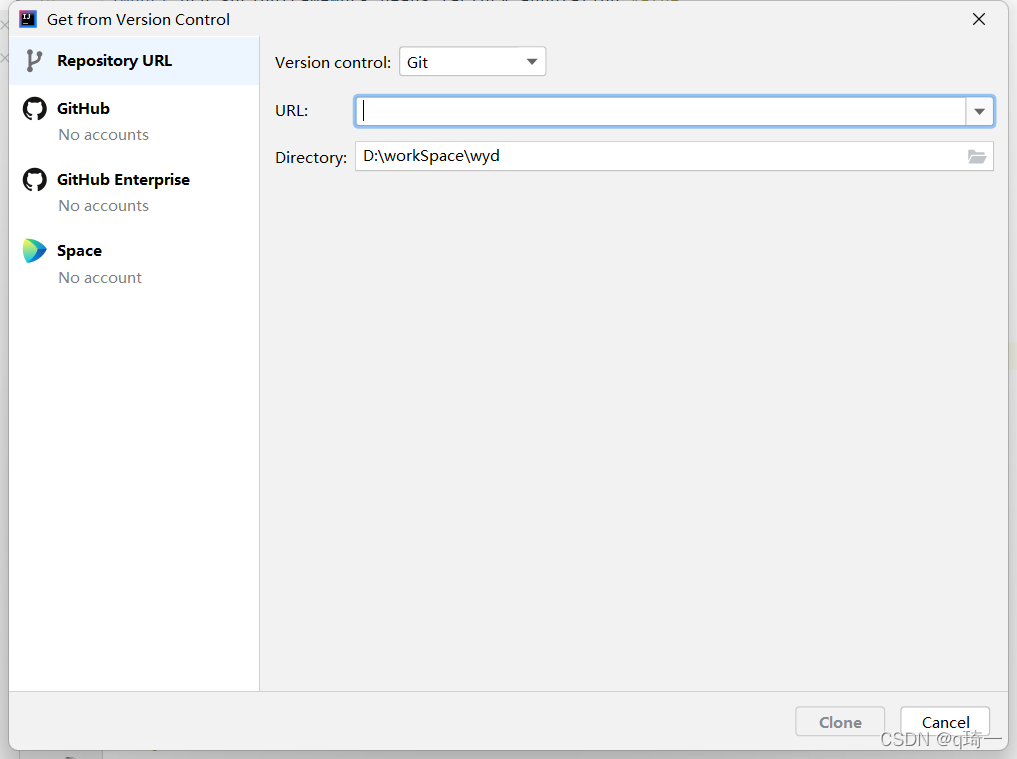This screenshot has width=1017, height=759.
Task: Click "No accounts" under GitHub Enterprise
Action: pos(104,206)
